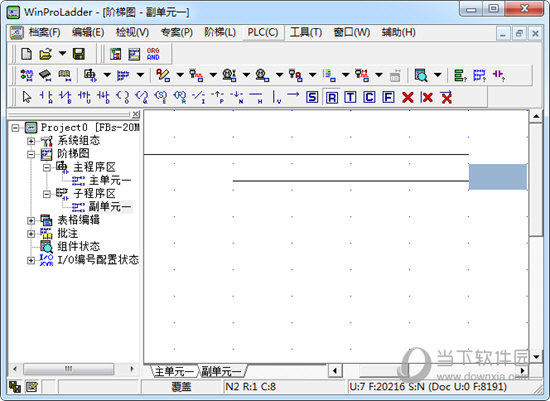Click the green list with question mark icon
Image resolution: width=550 pixels, height=401 pixels.
[460, 75]
